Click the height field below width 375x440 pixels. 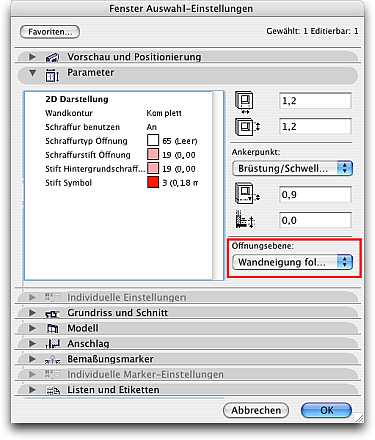coord(315,127)
